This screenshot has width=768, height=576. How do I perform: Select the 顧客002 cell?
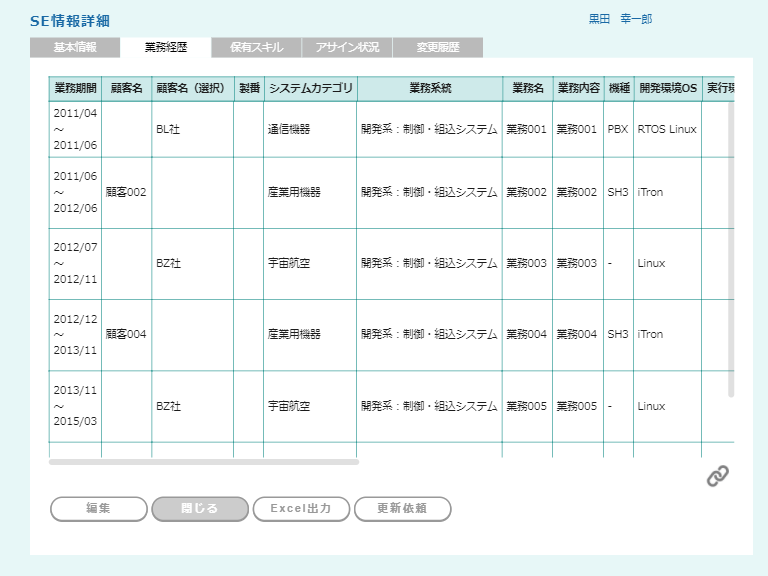[x=126, y=192]
